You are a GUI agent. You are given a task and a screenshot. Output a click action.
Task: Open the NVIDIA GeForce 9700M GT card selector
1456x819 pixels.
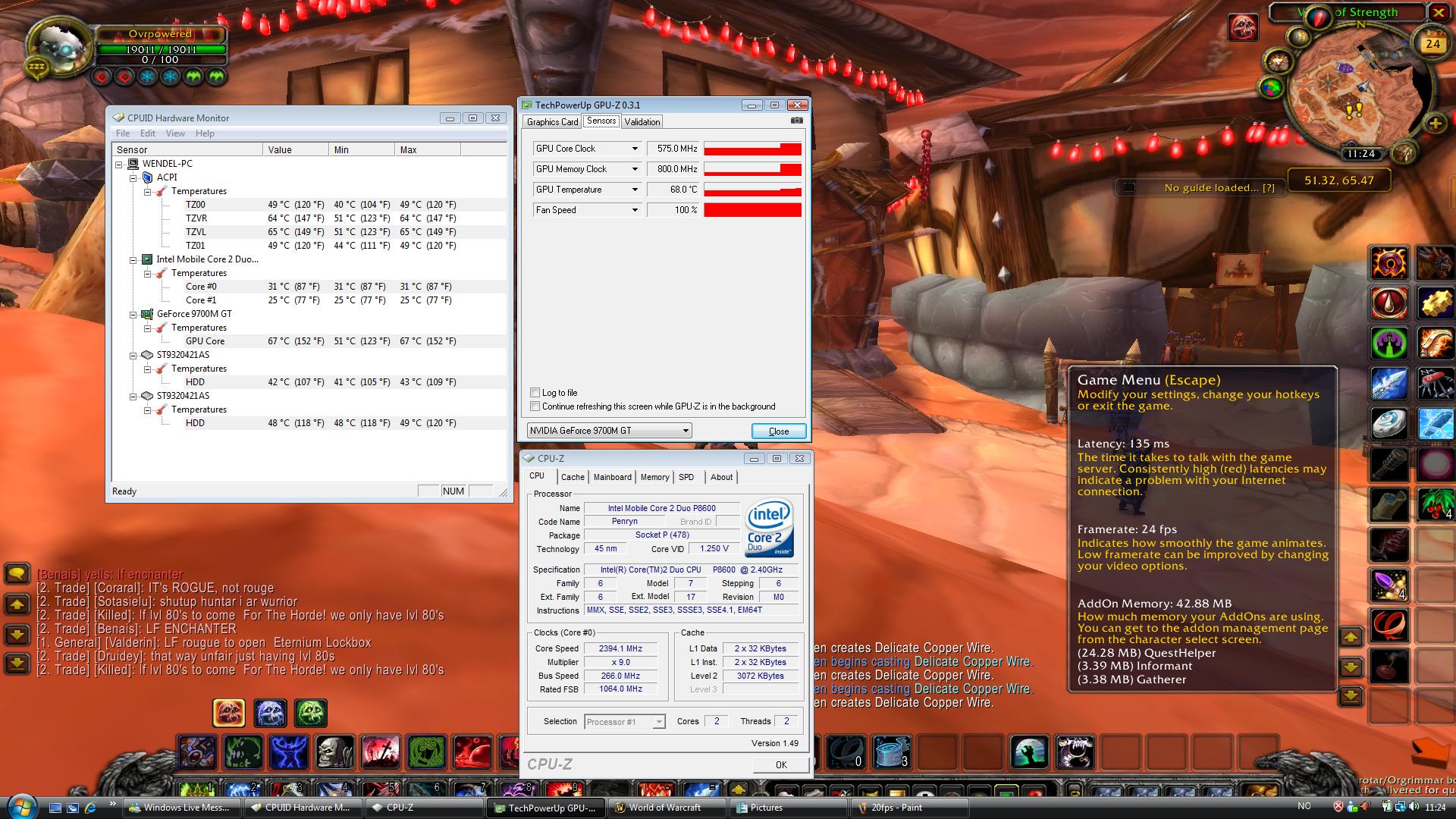(x=609, y=431)
